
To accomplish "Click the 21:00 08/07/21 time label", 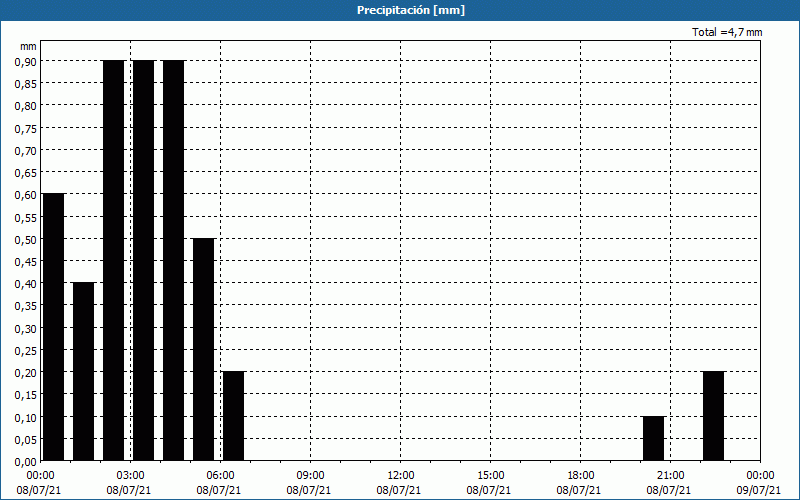I will point(669,483).
